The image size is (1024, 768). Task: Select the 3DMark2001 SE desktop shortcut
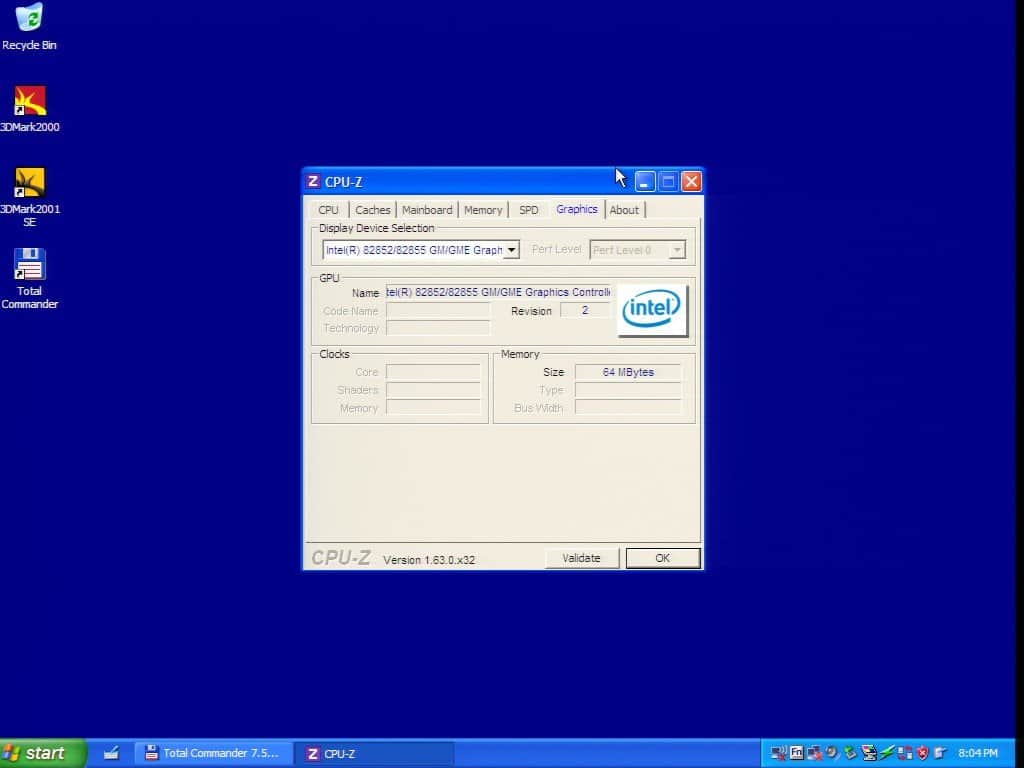pyautogui.click(x=30, y=197)
